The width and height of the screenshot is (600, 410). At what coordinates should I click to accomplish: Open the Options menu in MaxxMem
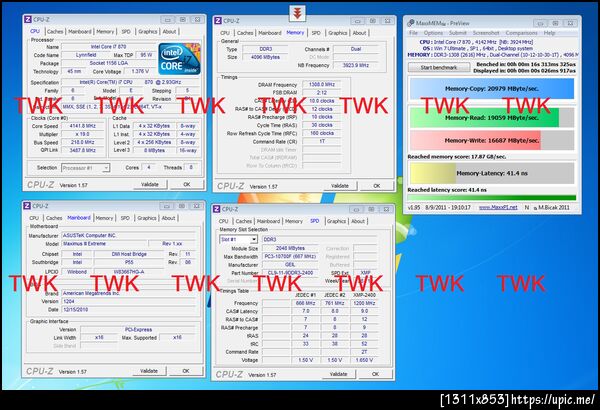[x=433, y=33]
